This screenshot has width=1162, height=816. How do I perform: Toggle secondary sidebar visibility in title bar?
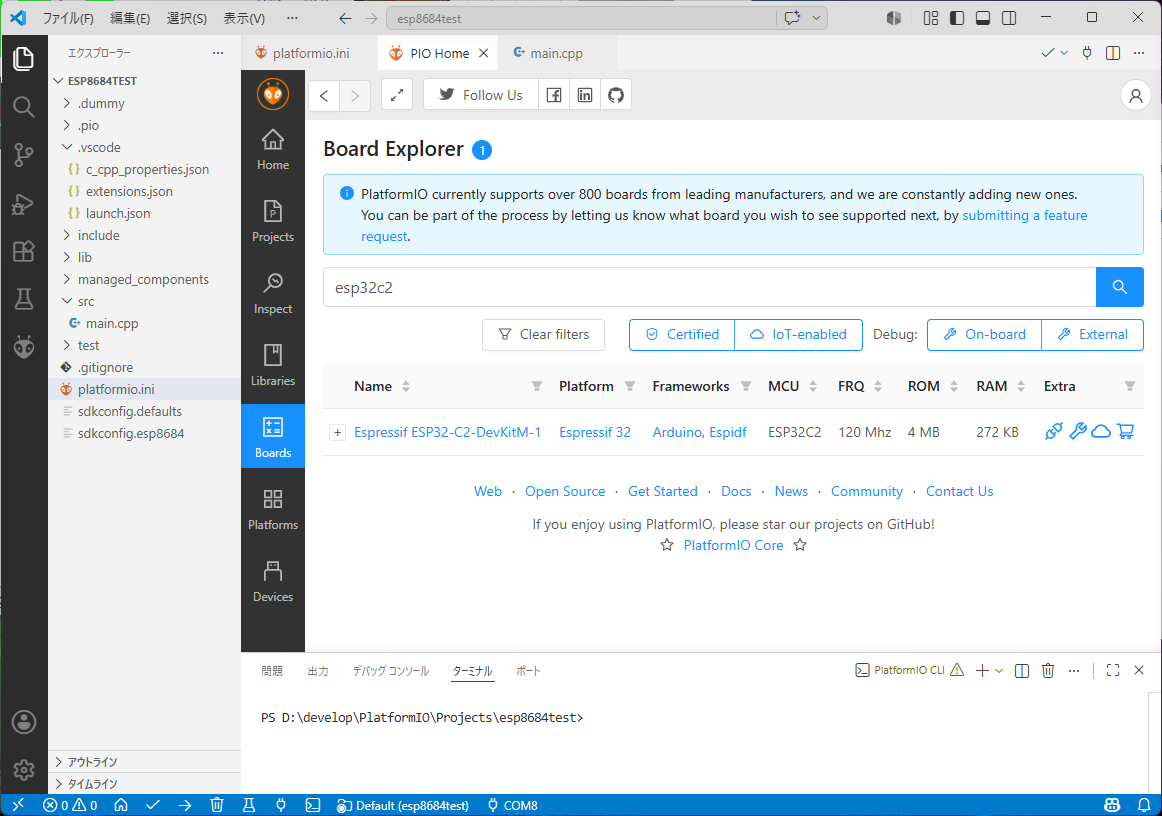point(1009,18)
